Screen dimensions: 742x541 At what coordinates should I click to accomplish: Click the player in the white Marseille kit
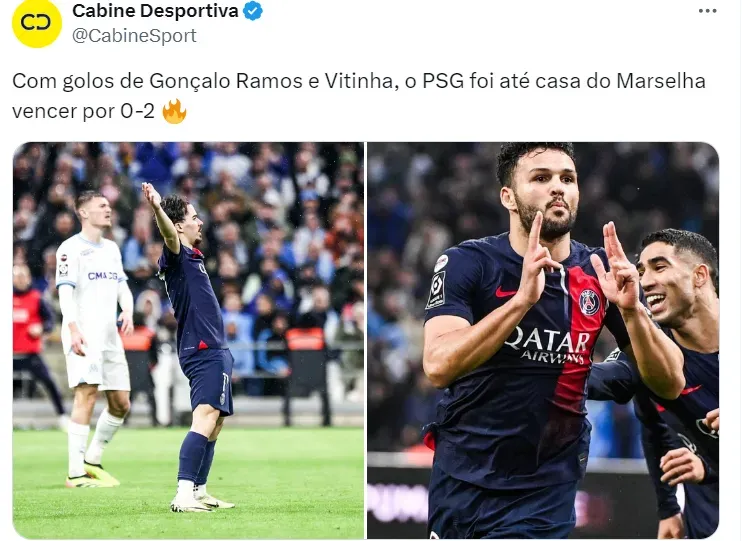coord(94,339)
